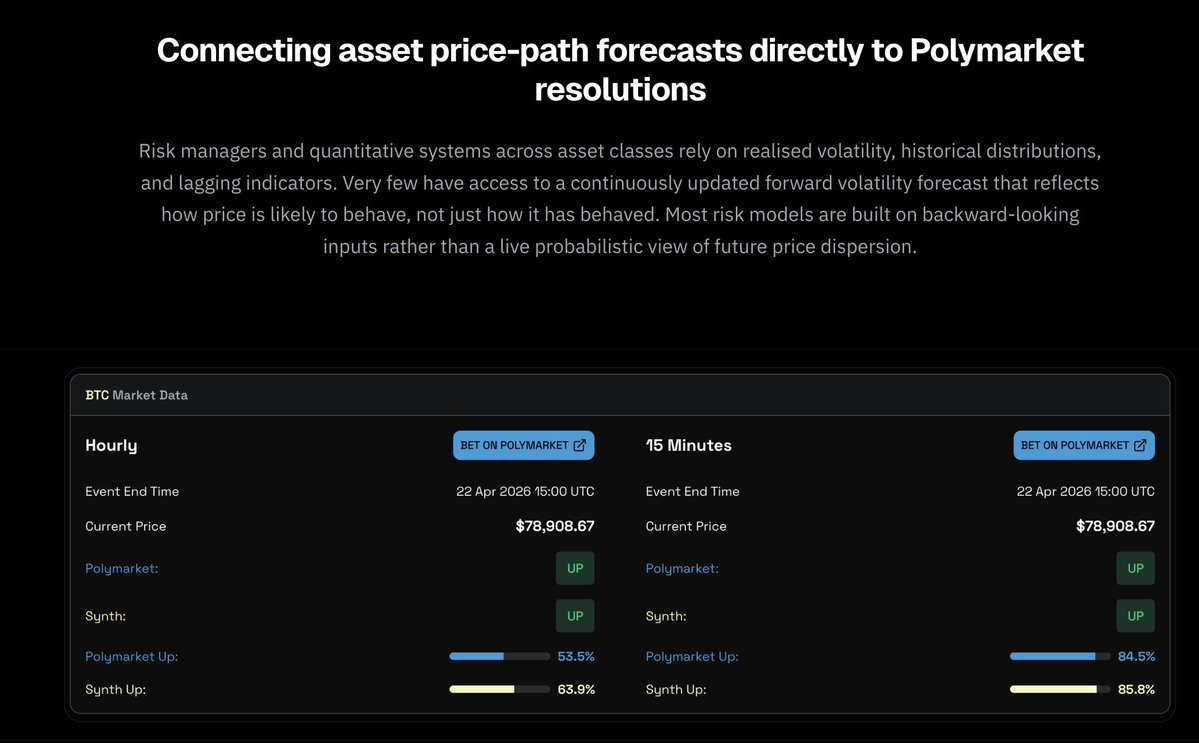Screen dimensions: 1199x743
Task: Click the 85.8% Synth Up value
Action: (x=1136, y=689)
